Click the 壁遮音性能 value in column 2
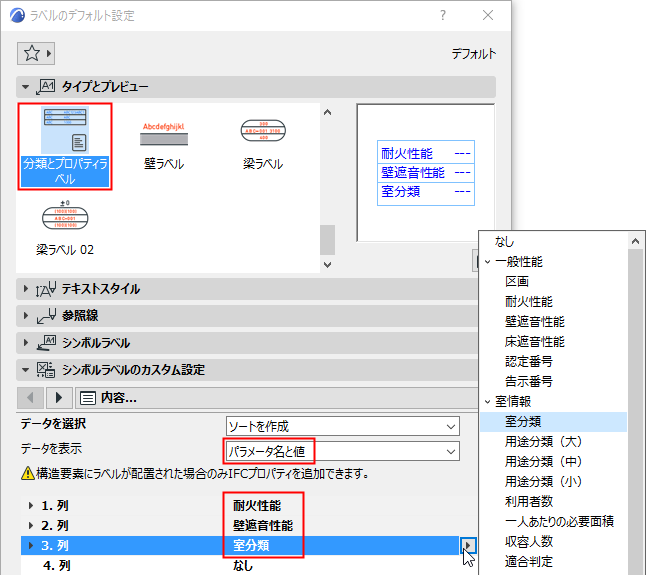The image size is (646, 575). tap(263, 526)
